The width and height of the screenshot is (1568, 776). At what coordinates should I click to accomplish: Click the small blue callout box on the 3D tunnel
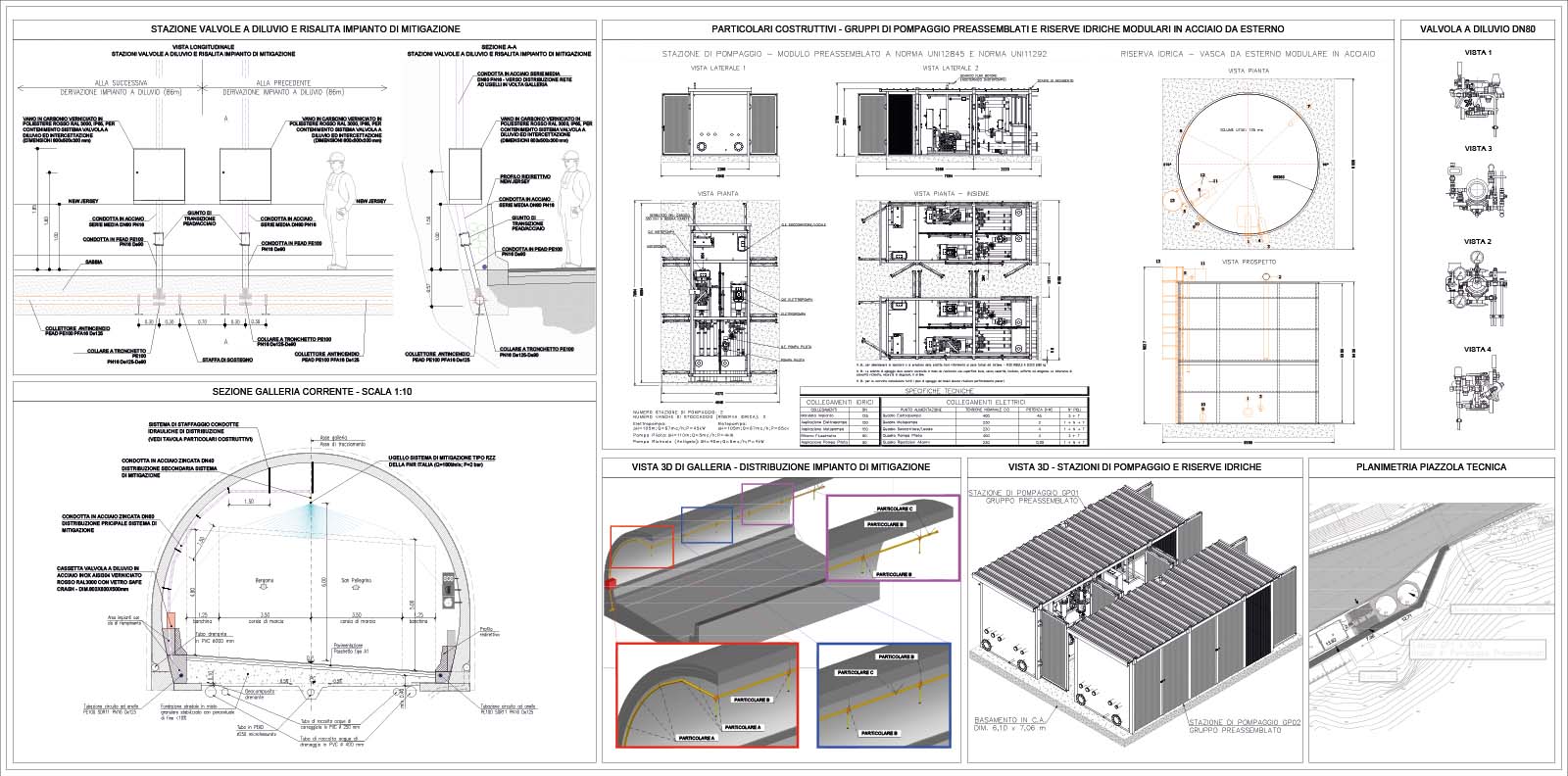[x=706, y=524]
